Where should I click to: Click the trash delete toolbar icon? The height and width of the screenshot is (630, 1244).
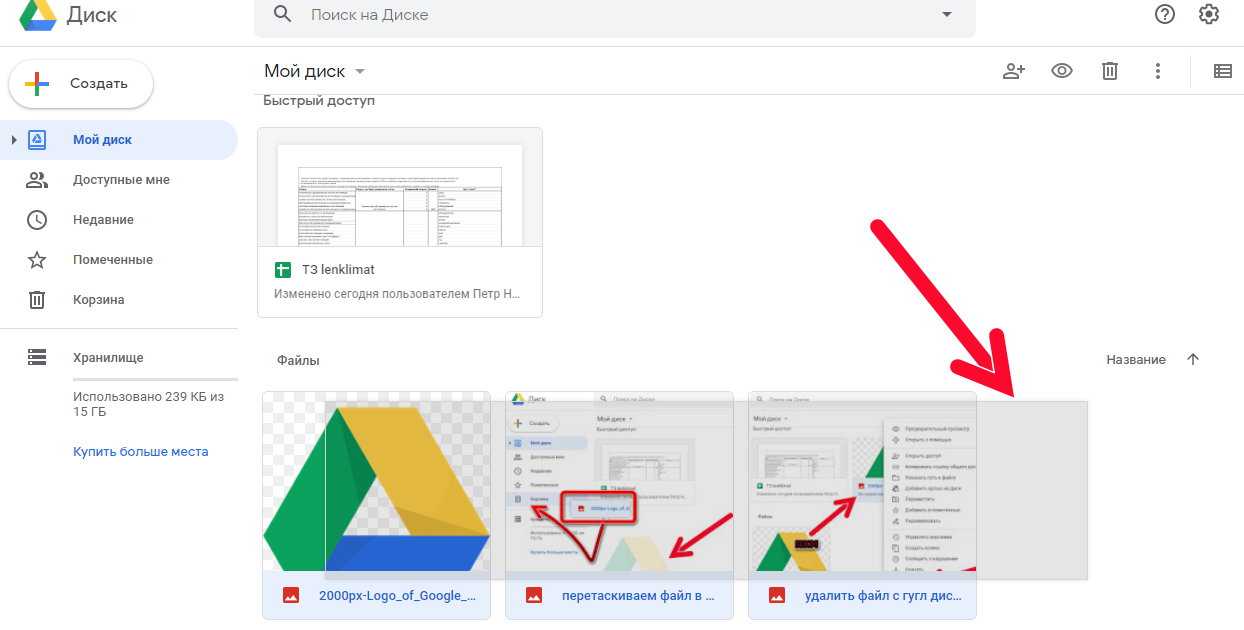1110,71
